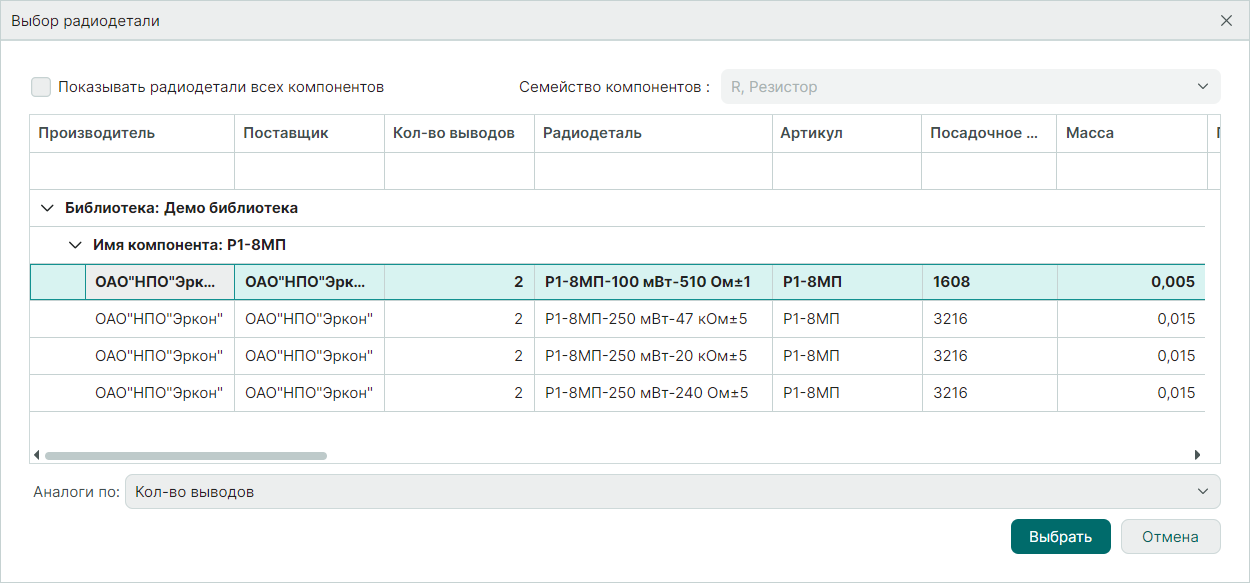Select row Р1-8МП-250 мВт-47 кОм±5

646,319
